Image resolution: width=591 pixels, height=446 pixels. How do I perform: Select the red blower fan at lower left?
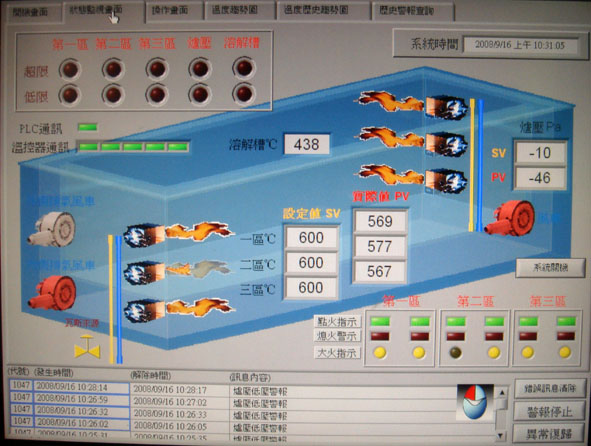(52, 293)
